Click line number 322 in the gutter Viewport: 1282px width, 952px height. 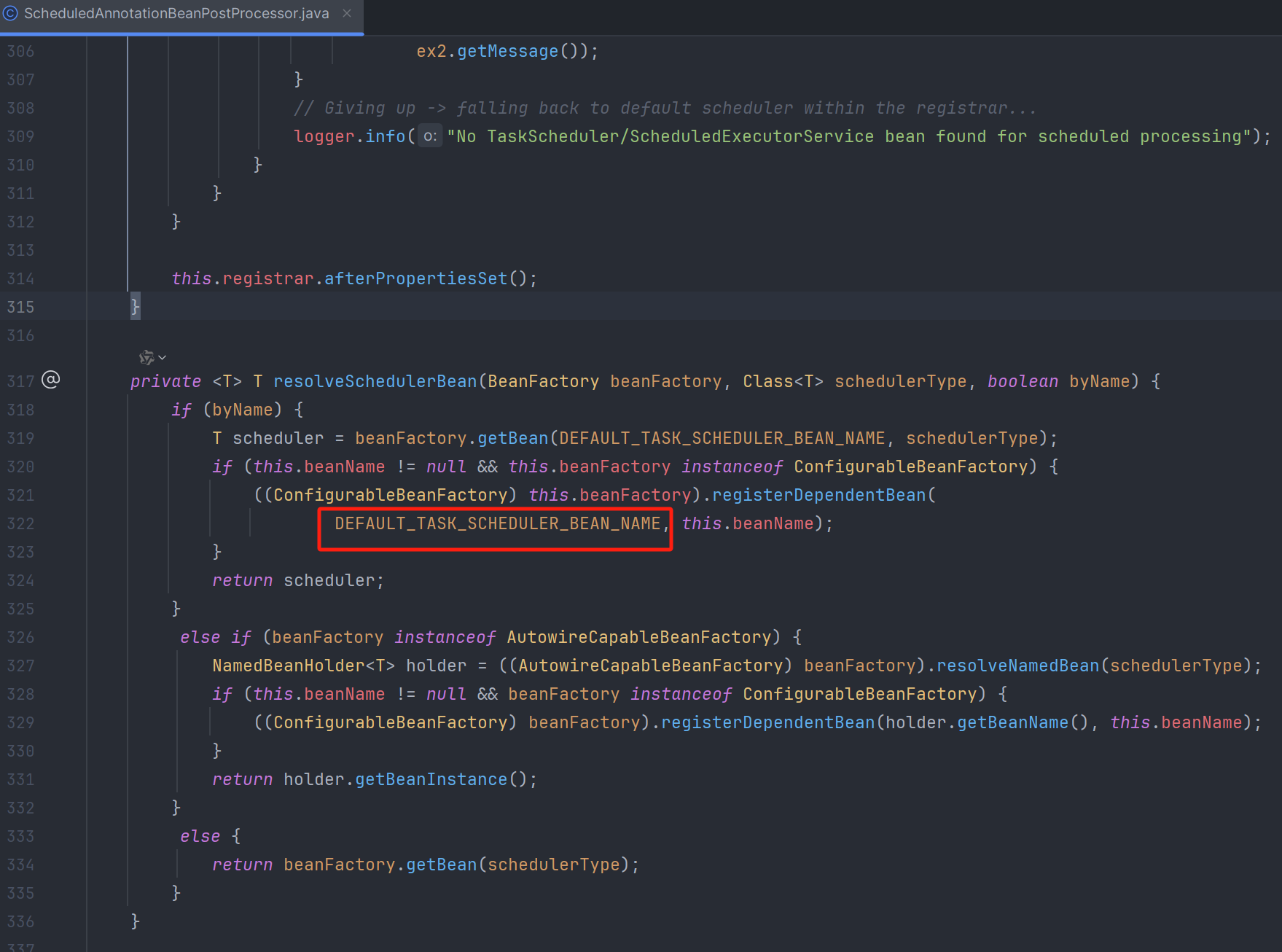[20, 523]
